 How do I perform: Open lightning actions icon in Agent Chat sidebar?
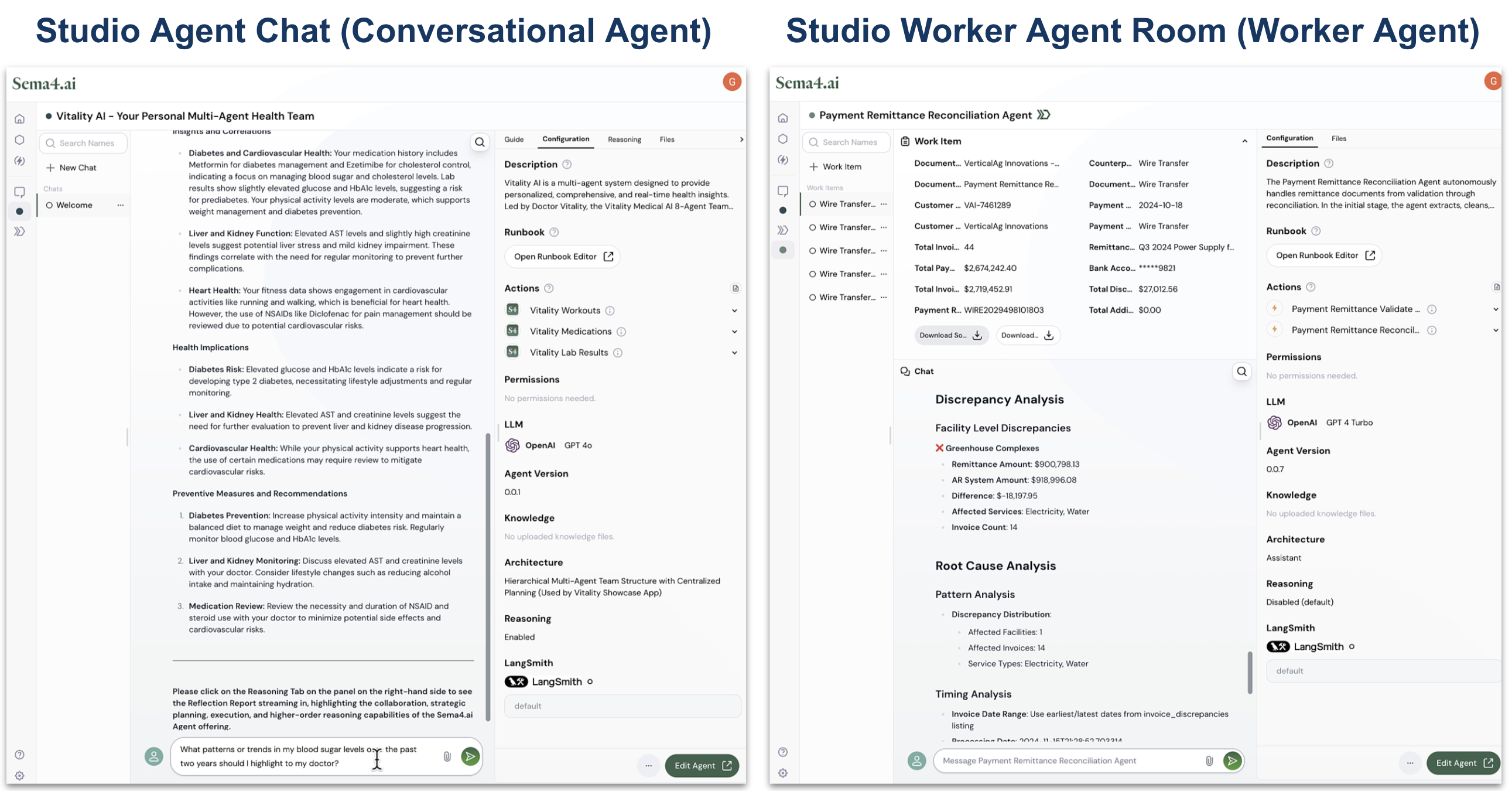20,161
